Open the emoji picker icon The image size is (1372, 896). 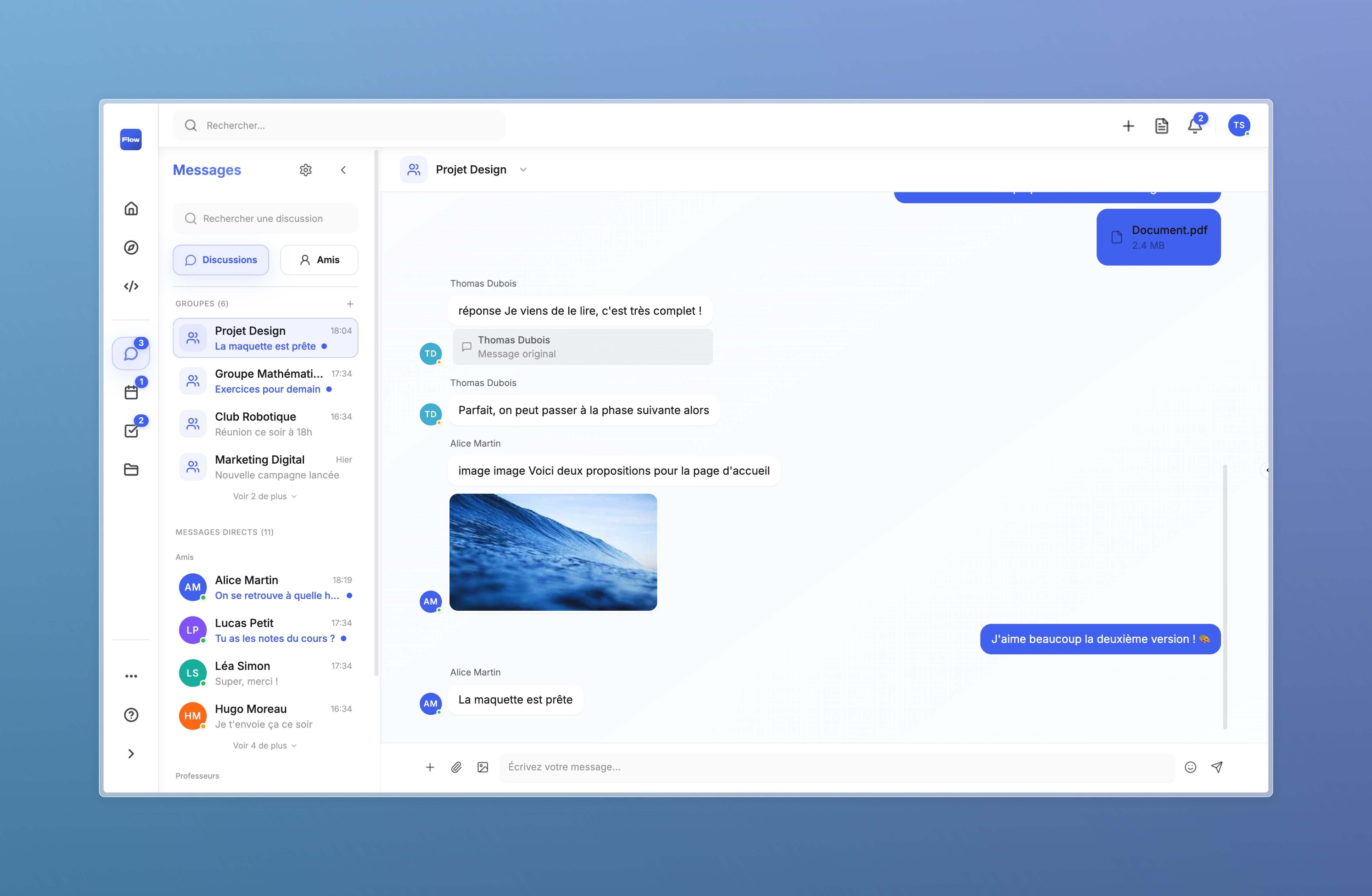[1190, 767]
